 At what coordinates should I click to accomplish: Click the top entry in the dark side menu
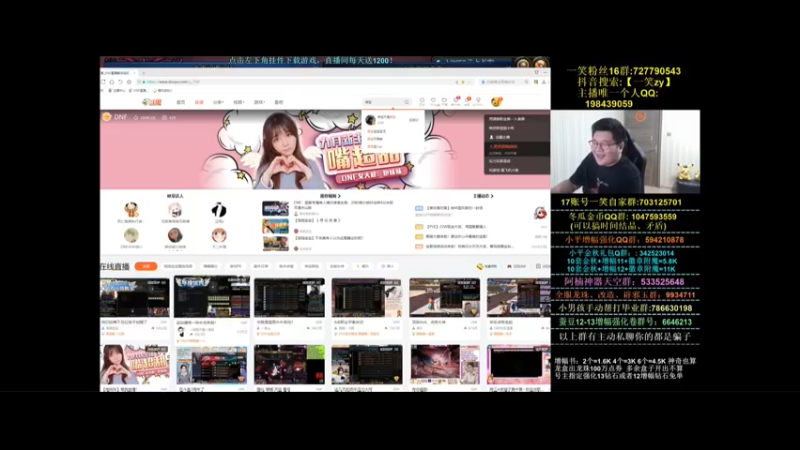pos(516,119)
